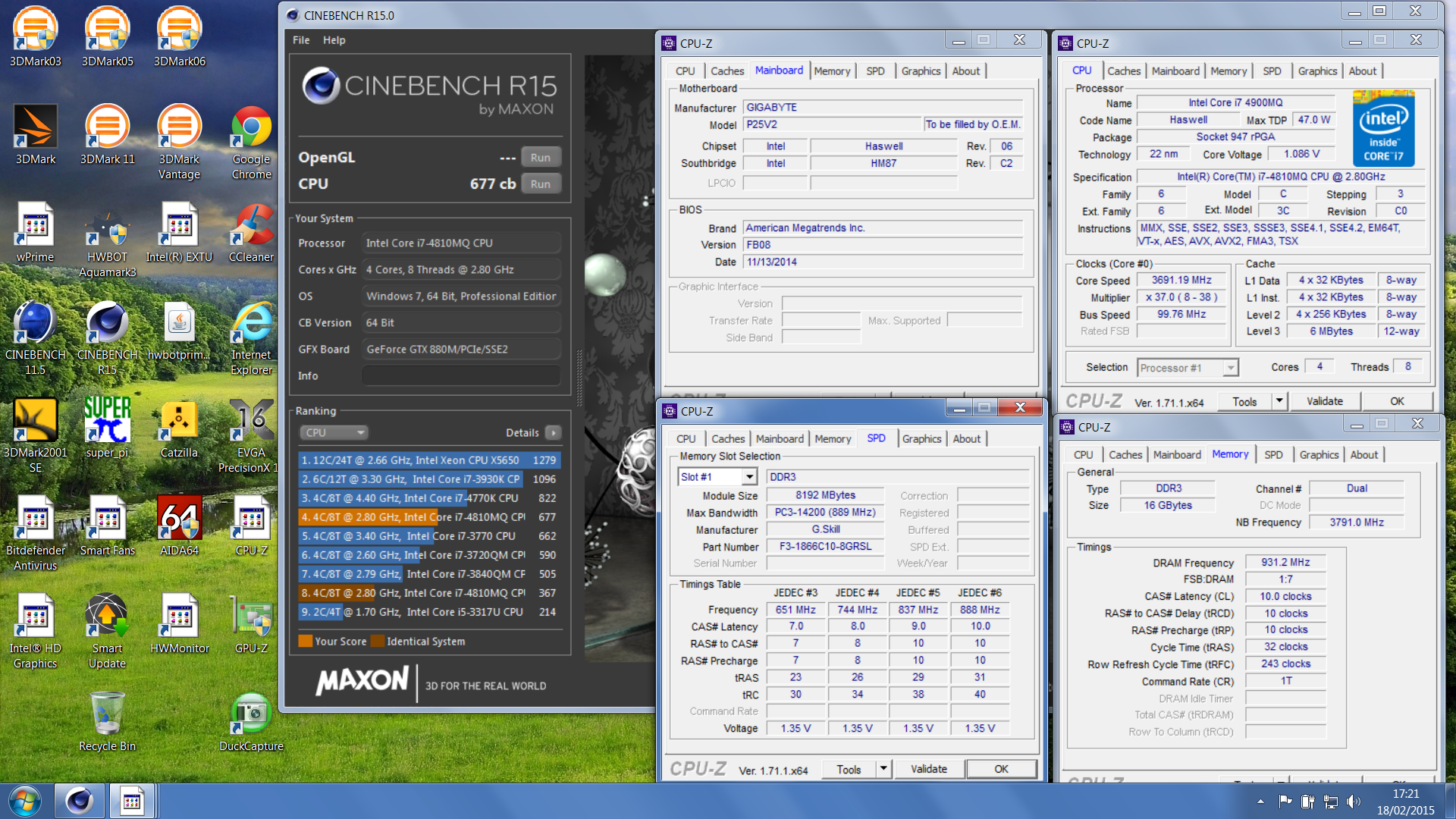
Task: Launch 3DMark 11 from the desktop
Action: 107,135
